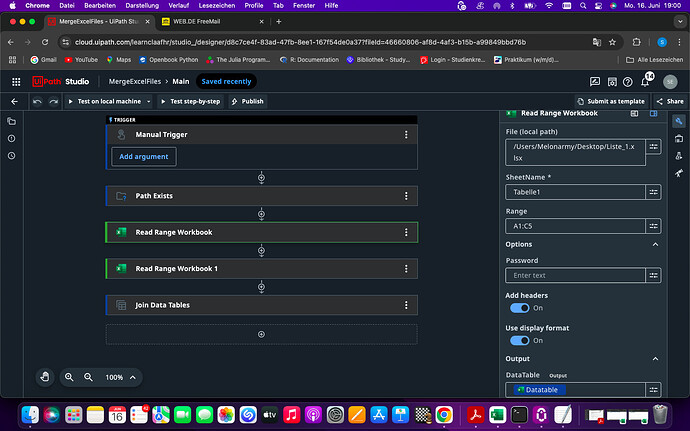Switch to WEB.DE FreeMail tab
This screenshot has height=431, width=690.
(x=213, y=22)
